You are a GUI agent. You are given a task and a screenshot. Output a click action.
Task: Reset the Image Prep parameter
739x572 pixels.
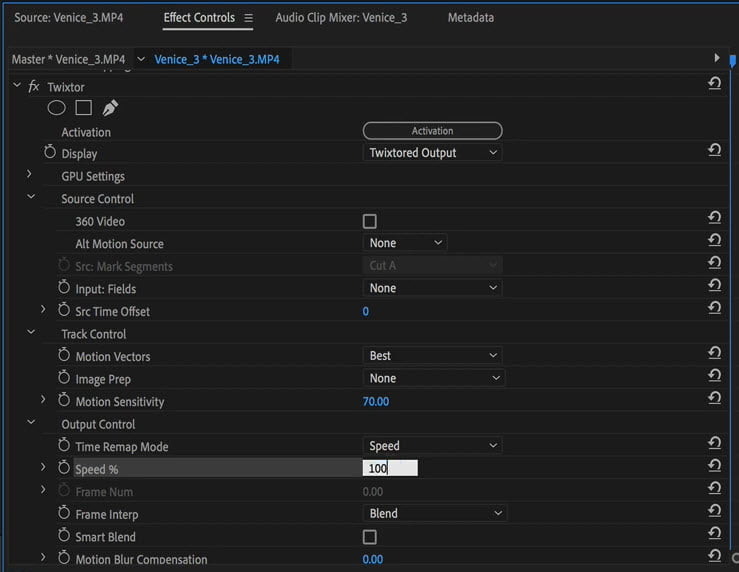point(714,375)
